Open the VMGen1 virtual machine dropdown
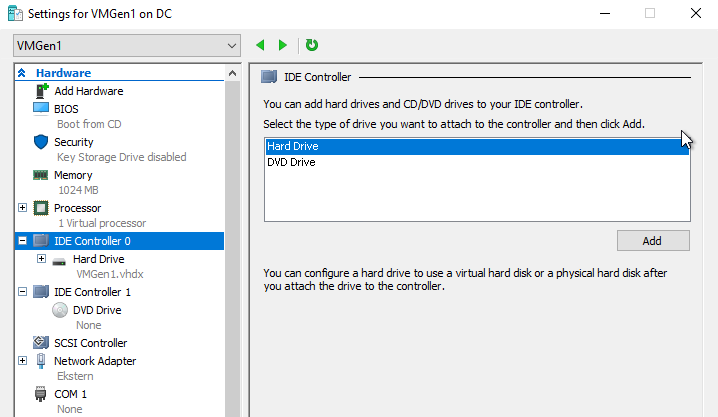This screenshot has width=718, height=417. 232,46
